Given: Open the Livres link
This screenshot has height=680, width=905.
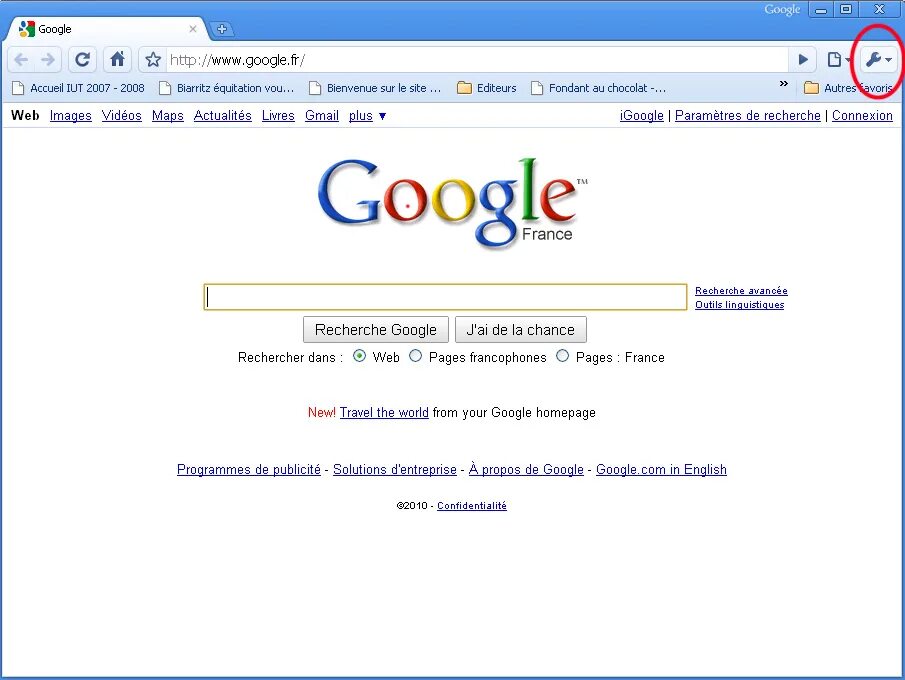Looking at the screenshot, I should tap(278, 115).
